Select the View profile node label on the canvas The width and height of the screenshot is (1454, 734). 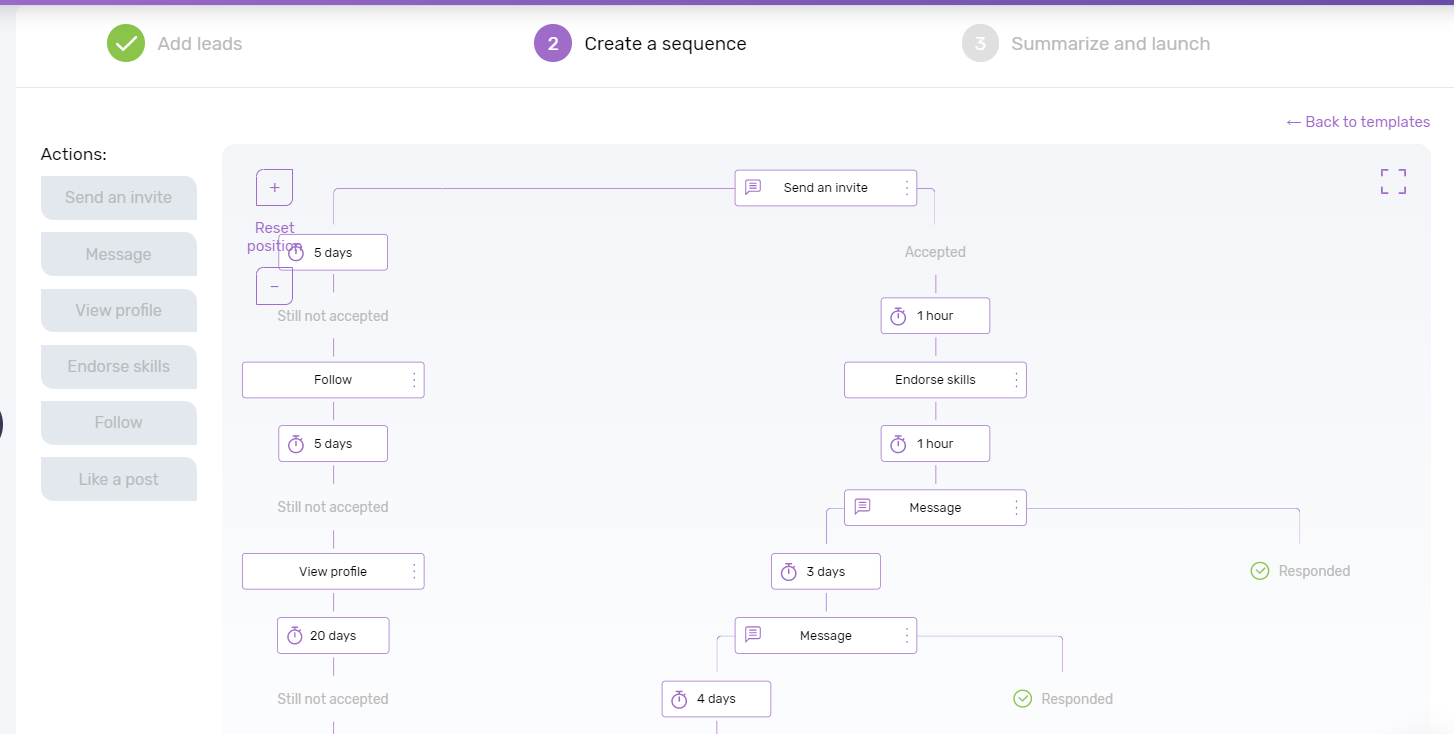click(x=333, y=572)
